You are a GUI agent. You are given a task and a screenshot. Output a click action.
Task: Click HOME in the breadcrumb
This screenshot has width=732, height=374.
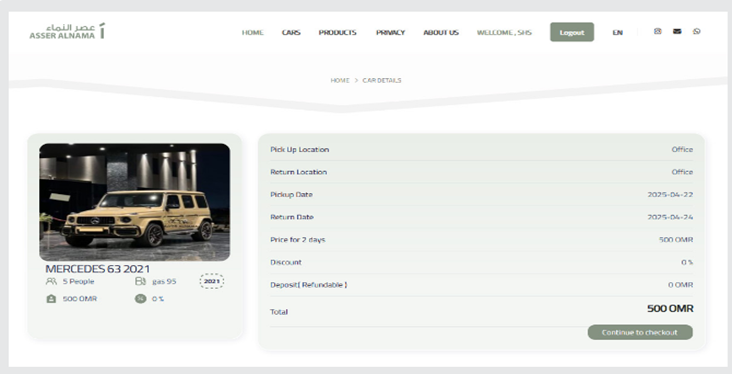coord(340,80)
